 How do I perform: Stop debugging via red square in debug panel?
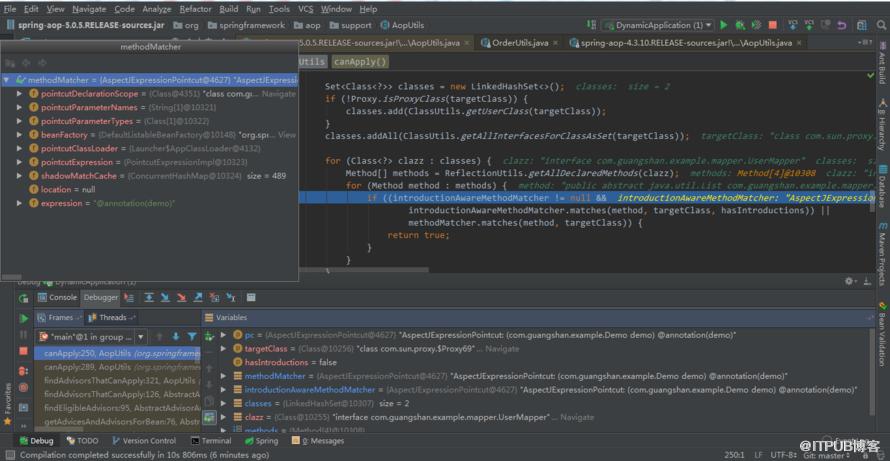(x=23, y=351)
